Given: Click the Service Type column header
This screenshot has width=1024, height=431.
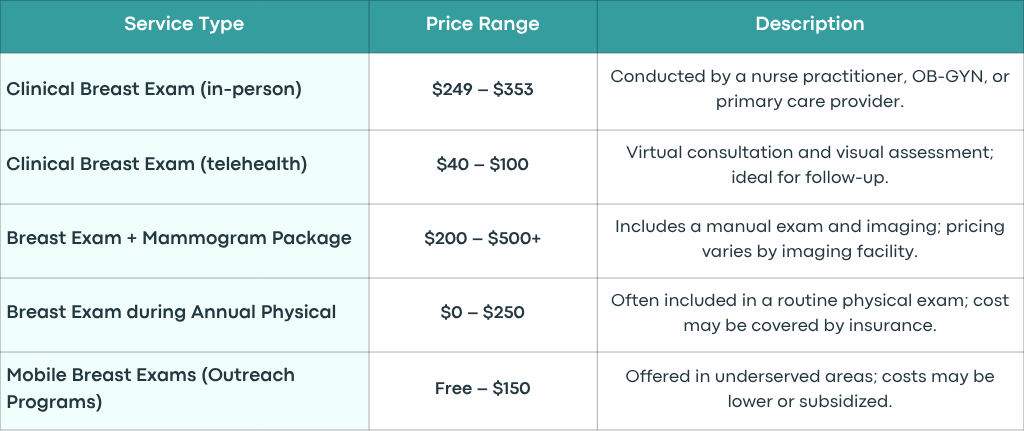Looking at the screenshot, I should pos(184,26).
